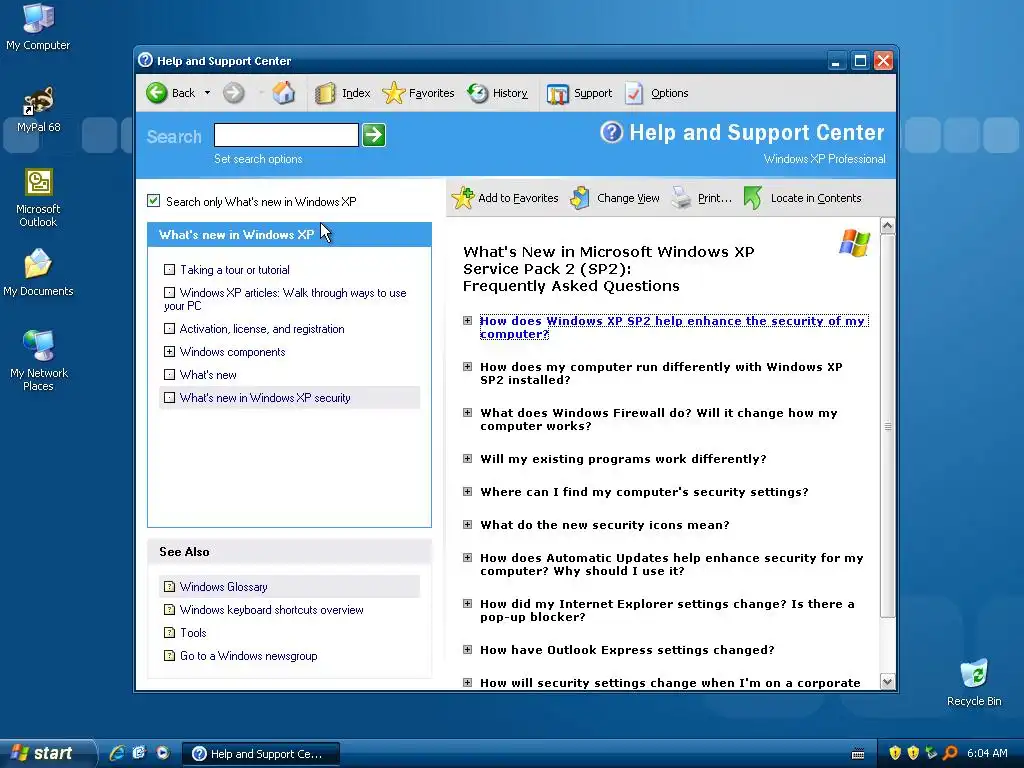This screenshot has height=768, width=1024.
Task: Open Set search options link
Action: pyautogui.click(x=258, y=159)
